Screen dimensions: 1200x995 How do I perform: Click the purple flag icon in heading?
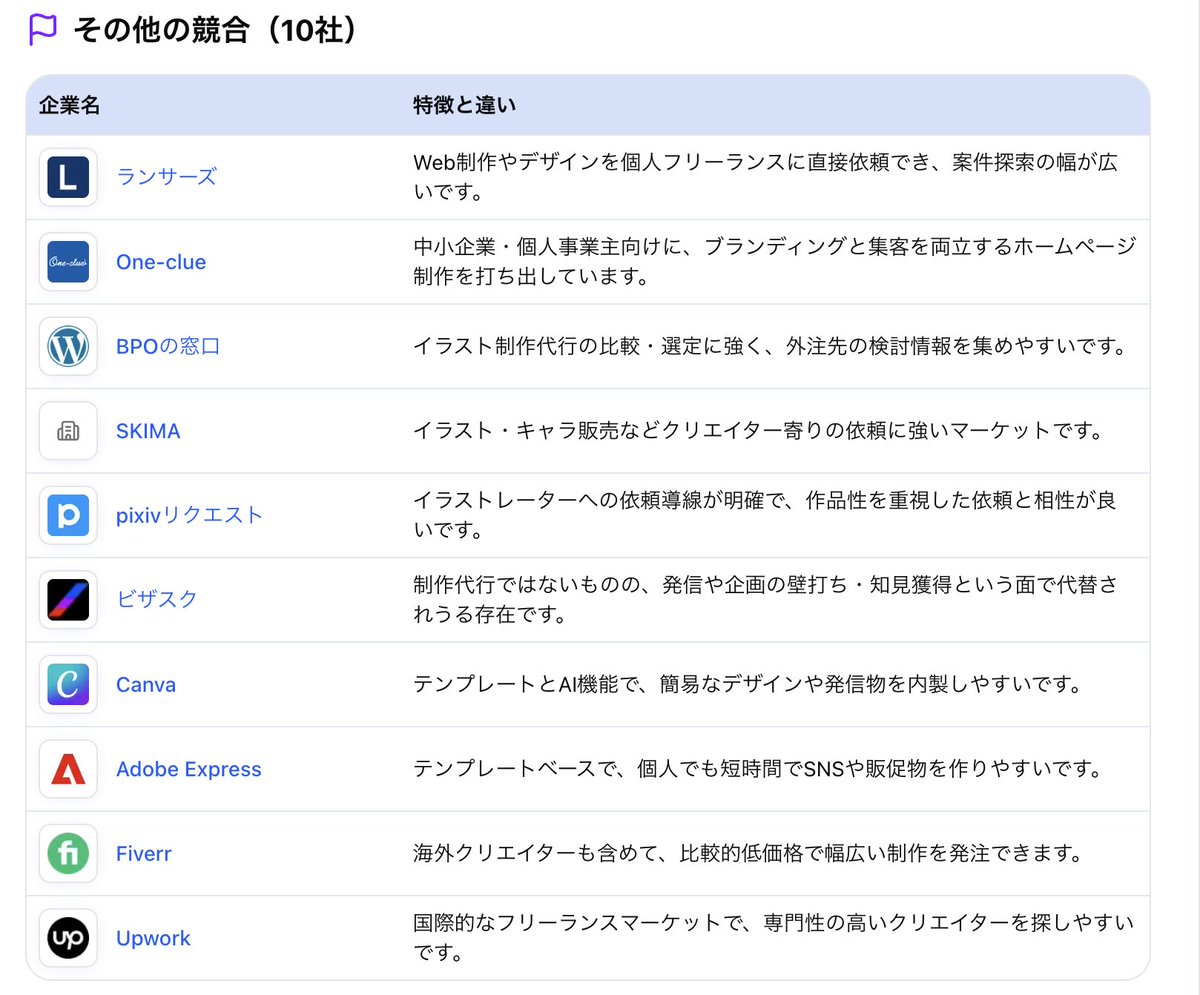coord(43,29)
